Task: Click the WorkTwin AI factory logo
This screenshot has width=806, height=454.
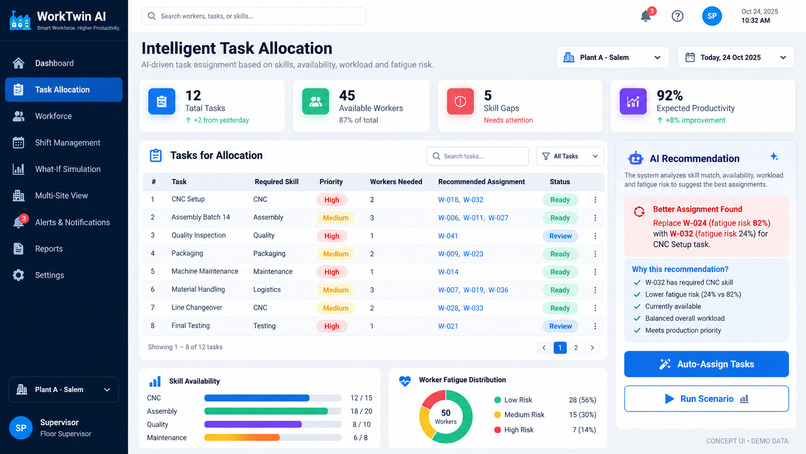Action: pyautogui.click(x=20, y=21)
